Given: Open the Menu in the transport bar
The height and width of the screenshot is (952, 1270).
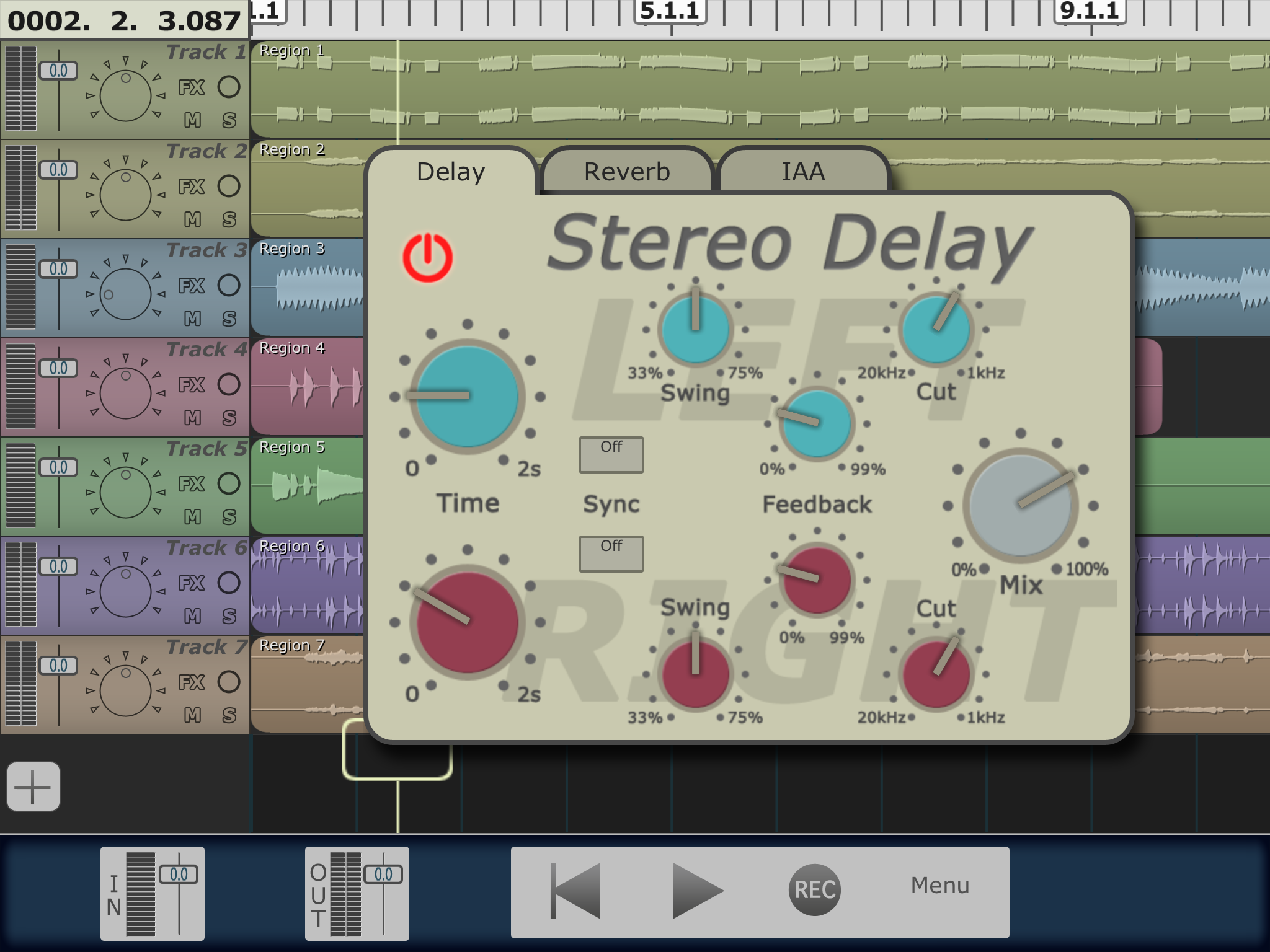Looking at the screenshot, I should (x=939, y=886).
